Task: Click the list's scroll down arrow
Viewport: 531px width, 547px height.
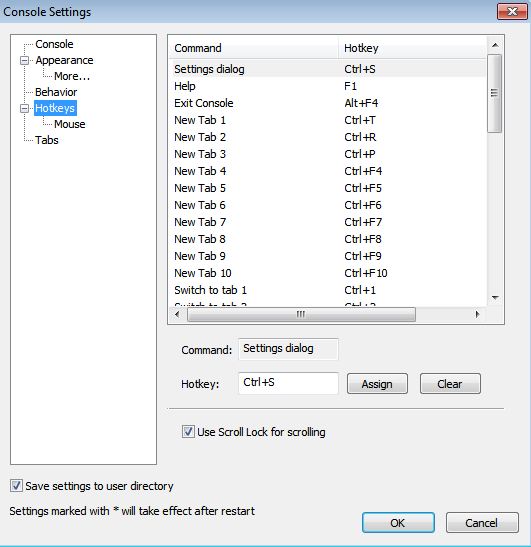Action: click(x=495, y=298)
